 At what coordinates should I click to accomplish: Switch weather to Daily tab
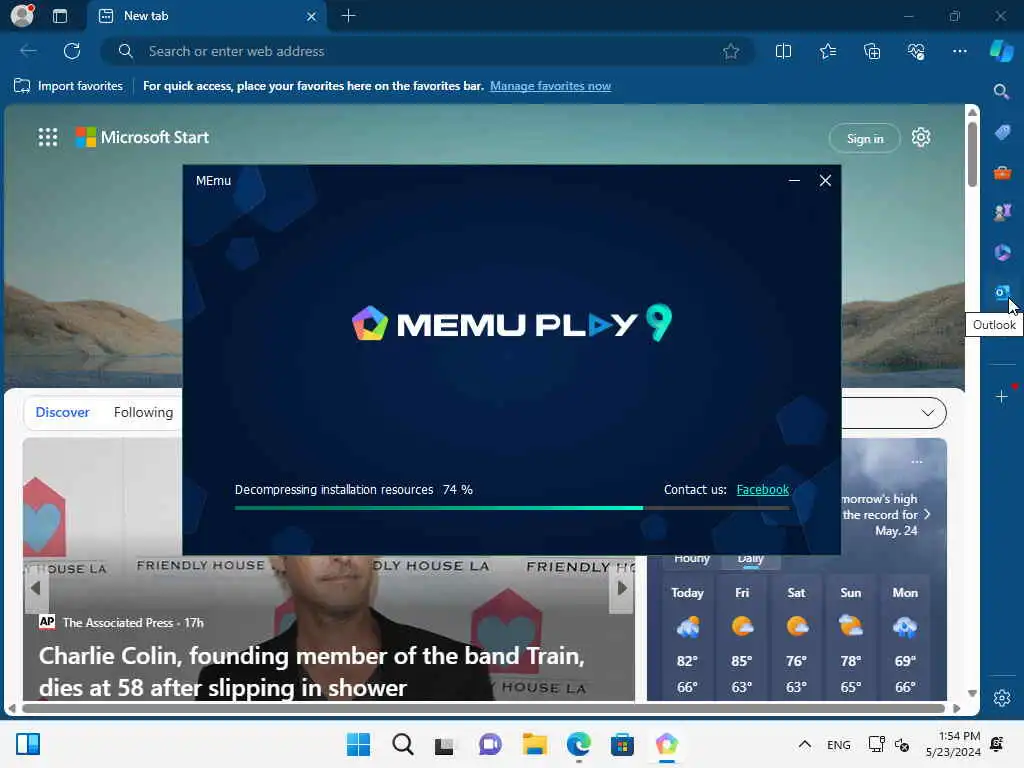tap(750, 559)
